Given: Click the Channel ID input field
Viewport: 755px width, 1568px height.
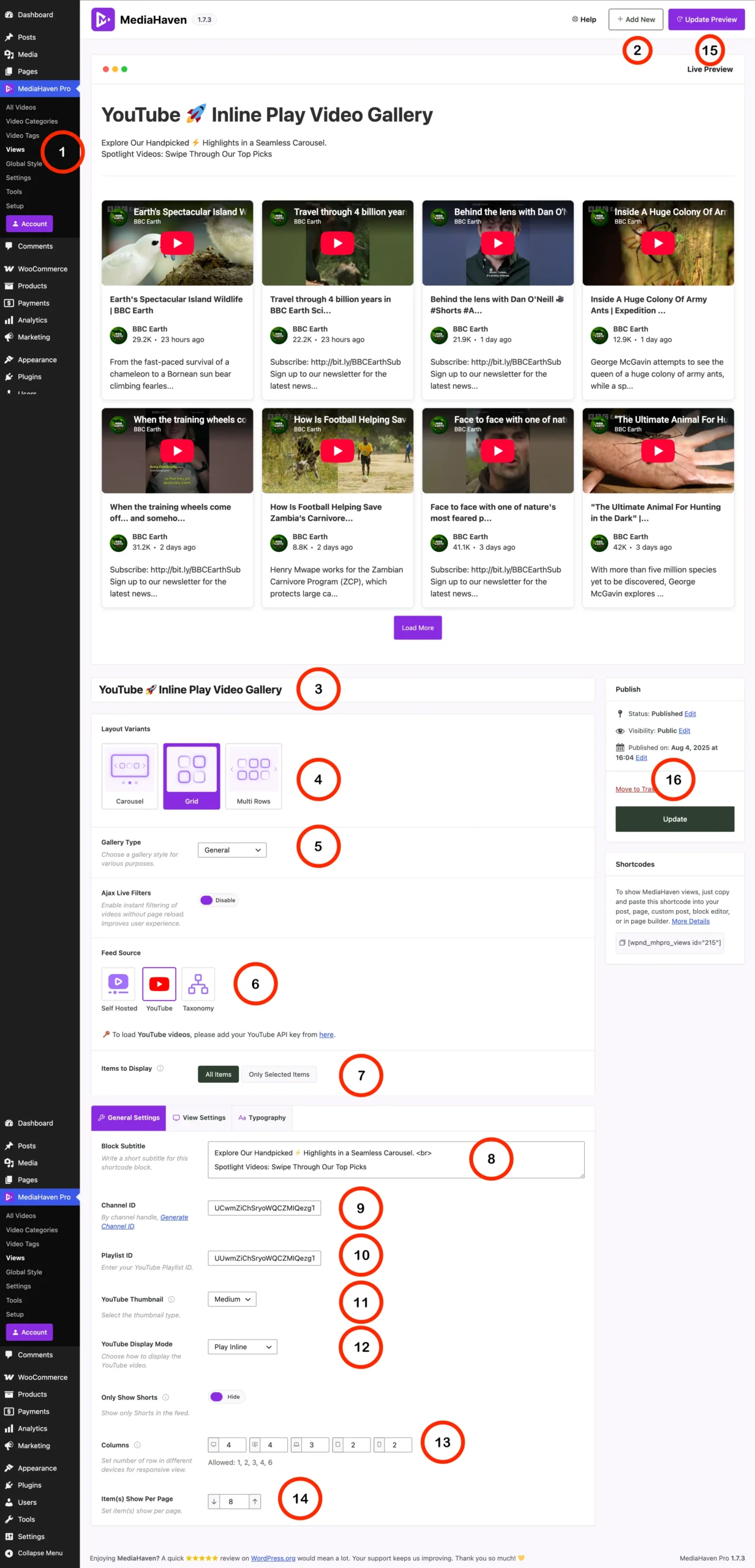Looking at the screenshot, I should click(265, 1208).
